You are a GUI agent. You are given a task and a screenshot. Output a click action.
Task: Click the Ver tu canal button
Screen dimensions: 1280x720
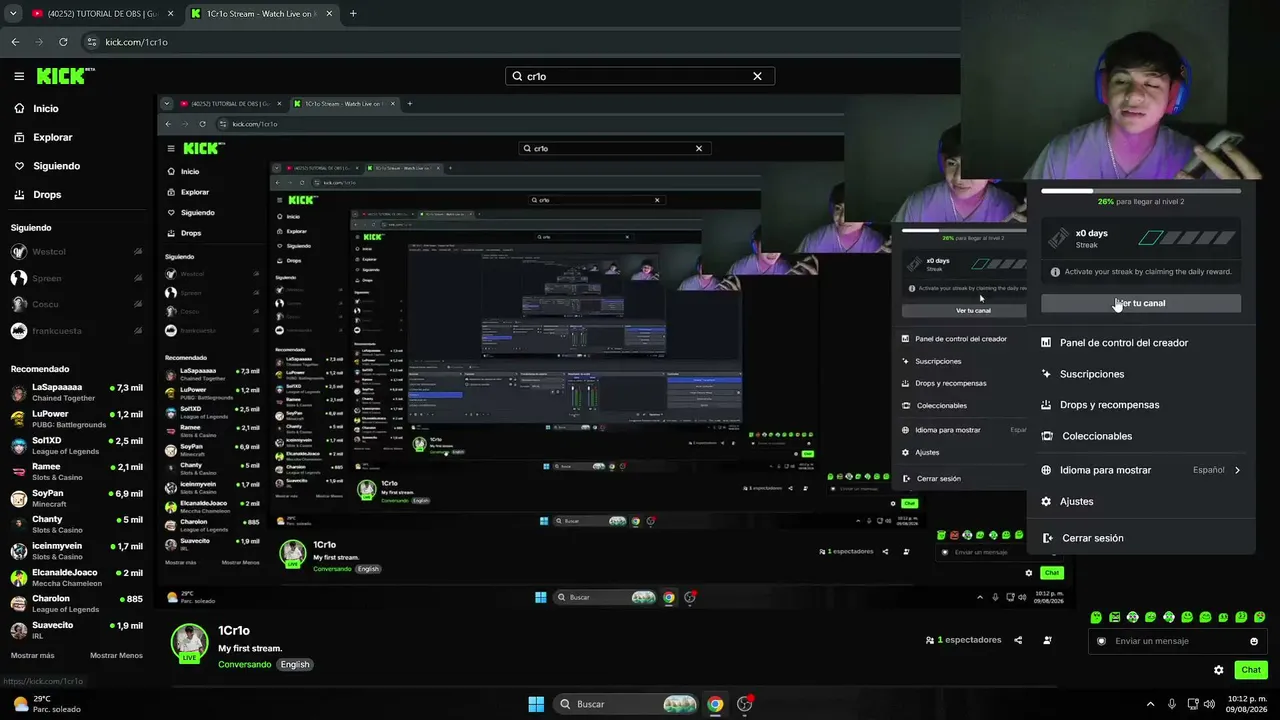tap(1141, 303)
